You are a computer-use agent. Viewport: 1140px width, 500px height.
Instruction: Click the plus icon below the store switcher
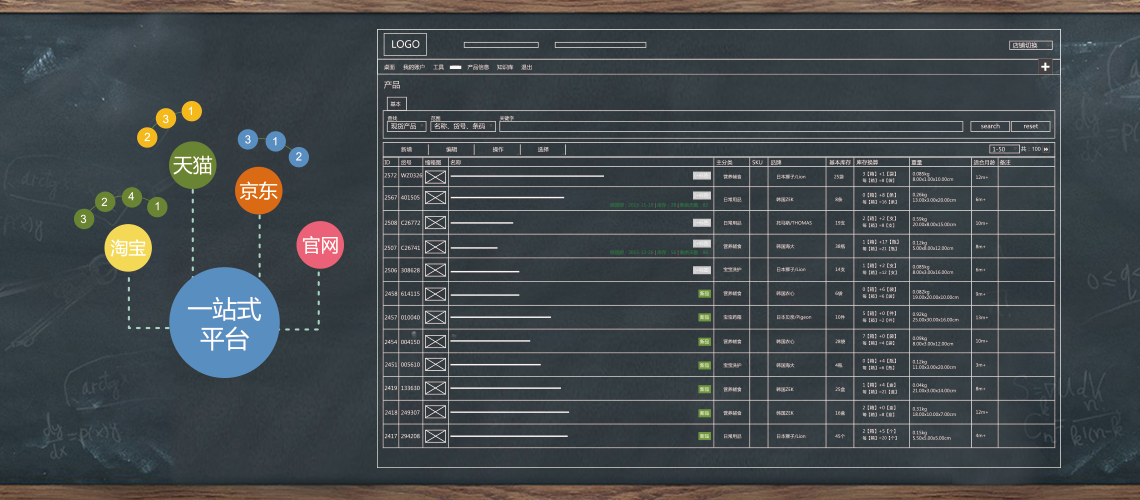(1045, 67)
